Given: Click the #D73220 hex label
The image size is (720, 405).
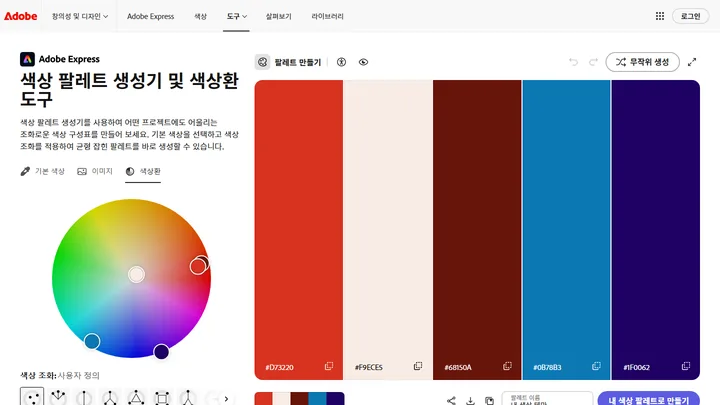Looking at the screenshot, I should [279, 367].
